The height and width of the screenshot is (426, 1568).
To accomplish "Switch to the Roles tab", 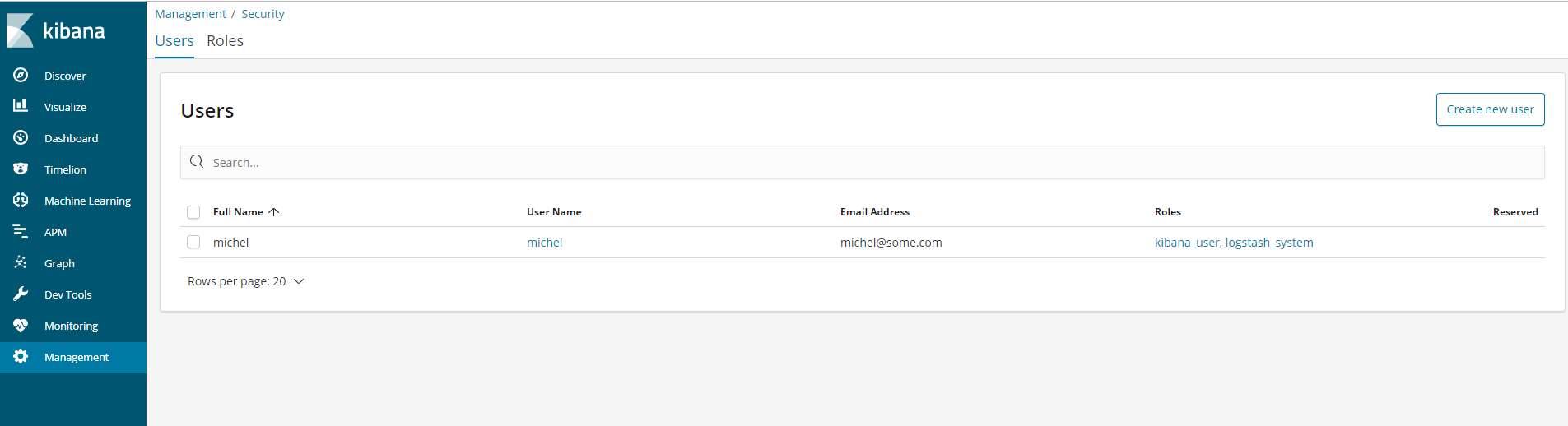I will 225,41.
